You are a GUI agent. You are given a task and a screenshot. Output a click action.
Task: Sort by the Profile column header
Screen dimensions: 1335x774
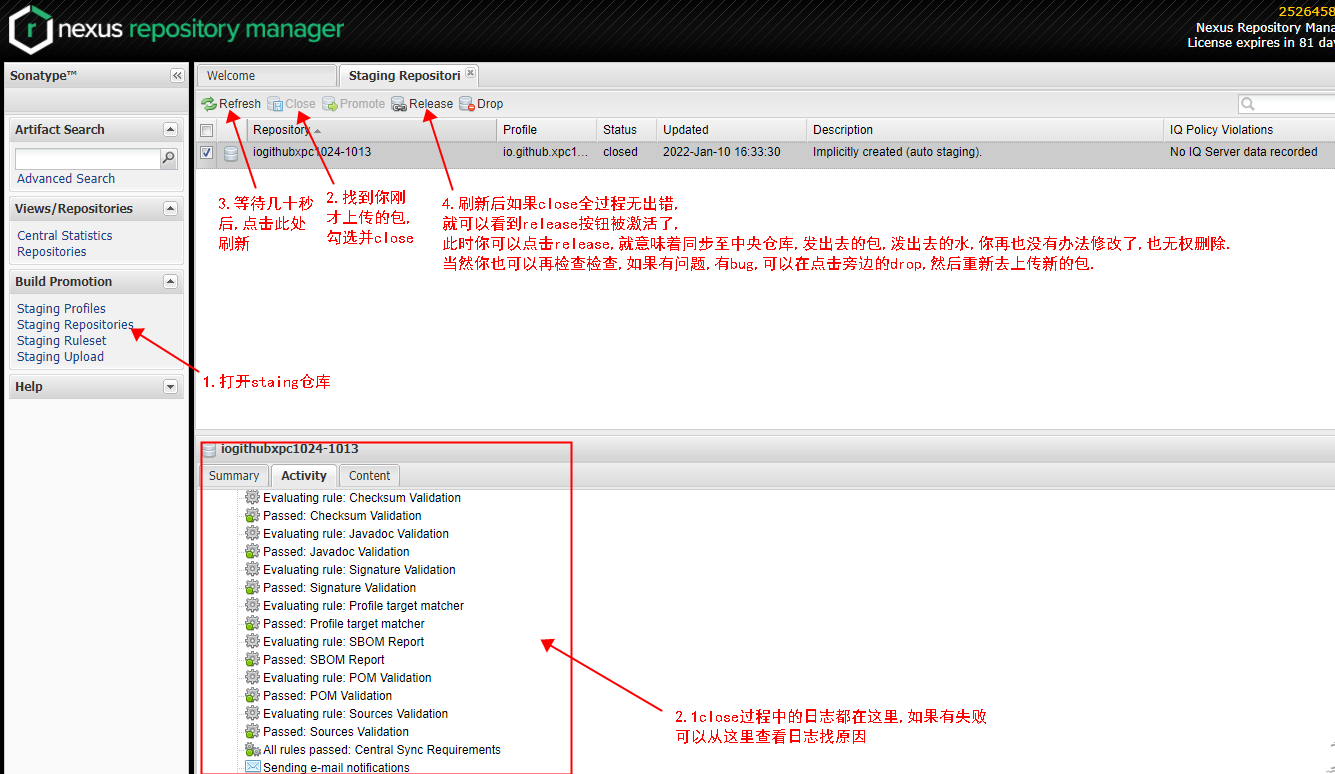point(547,130)
